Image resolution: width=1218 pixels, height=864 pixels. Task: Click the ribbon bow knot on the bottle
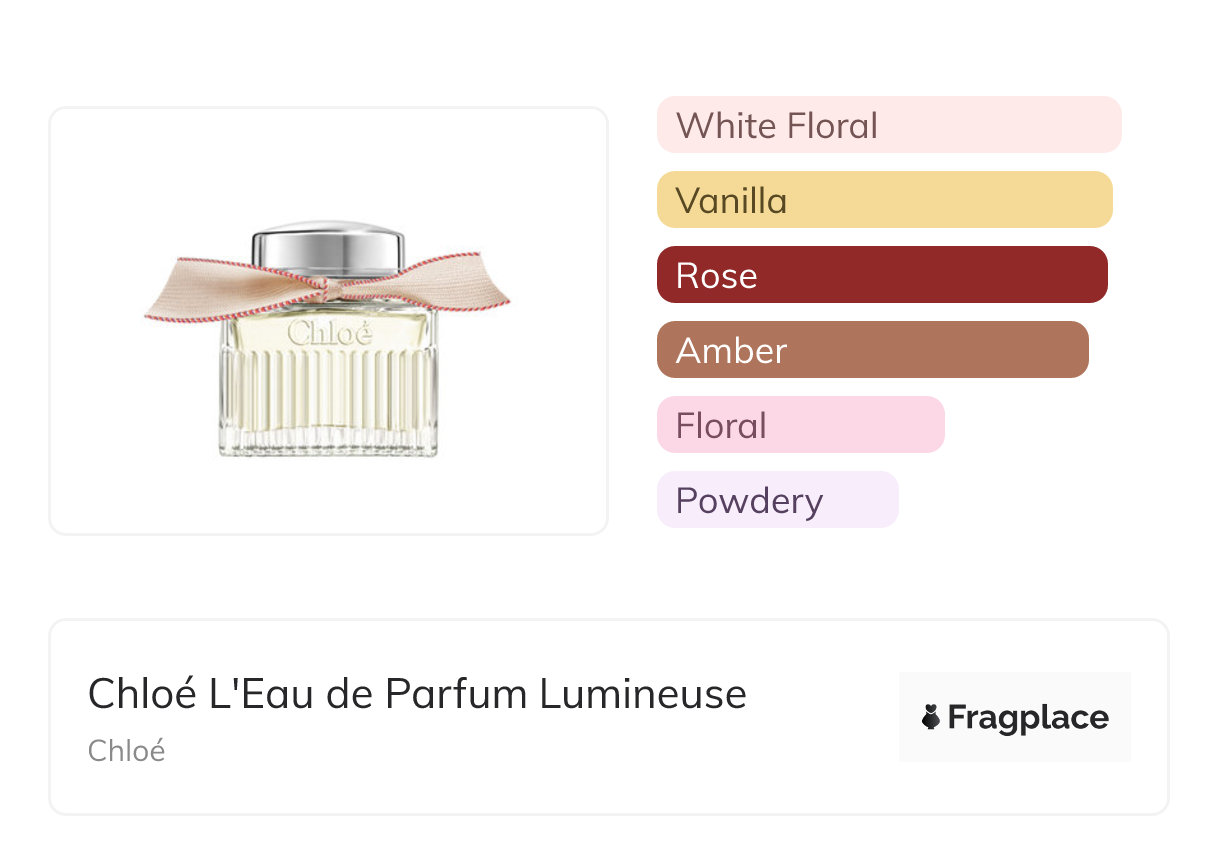pos(325,289)
